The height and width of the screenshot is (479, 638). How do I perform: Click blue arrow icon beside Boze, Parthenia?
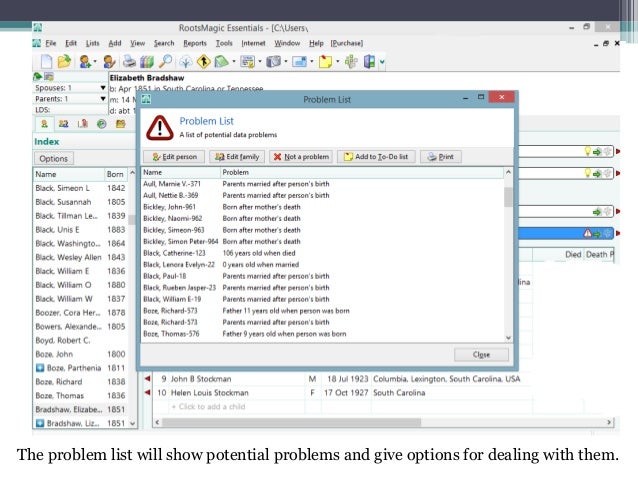tap(40, 368)
